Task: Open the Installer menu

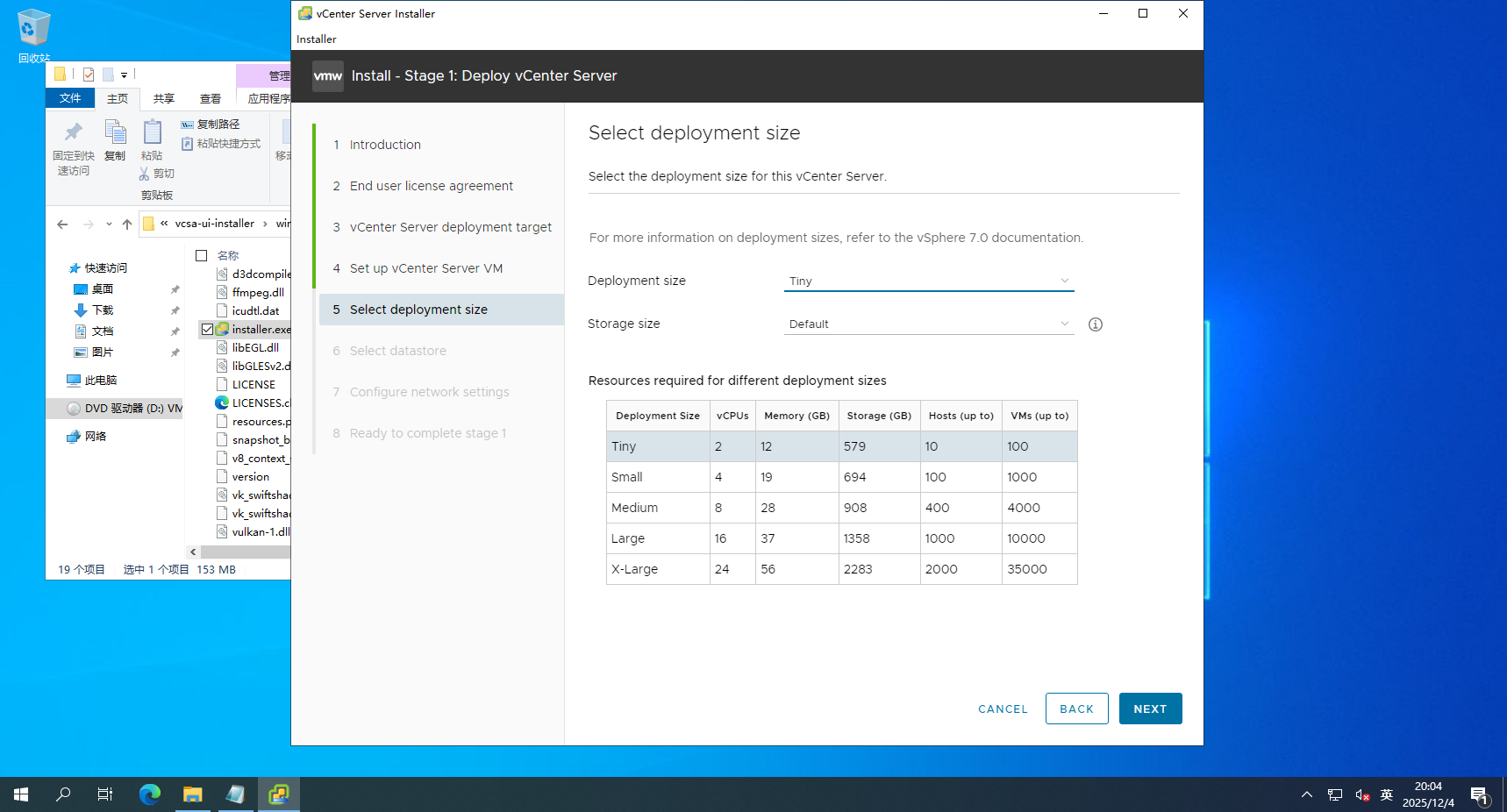Action: pyautogui.click(x=317, y=39)
